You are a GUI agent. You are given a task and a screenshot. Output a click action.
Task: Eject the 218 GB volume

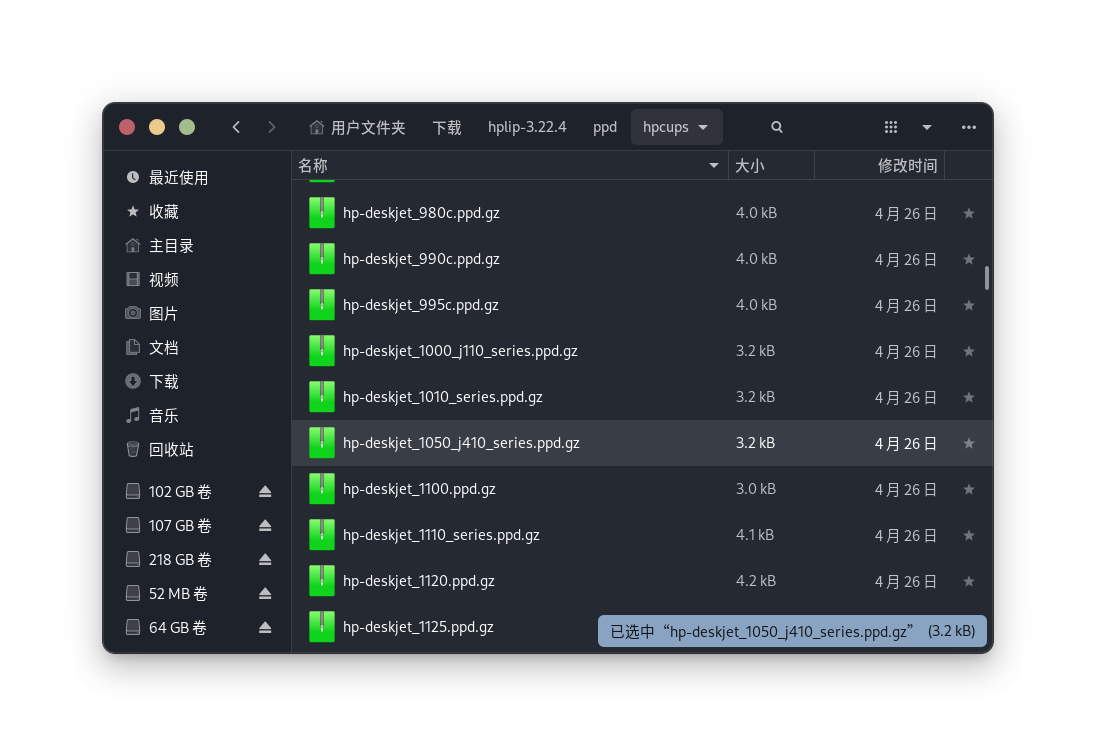coord(265,560)
